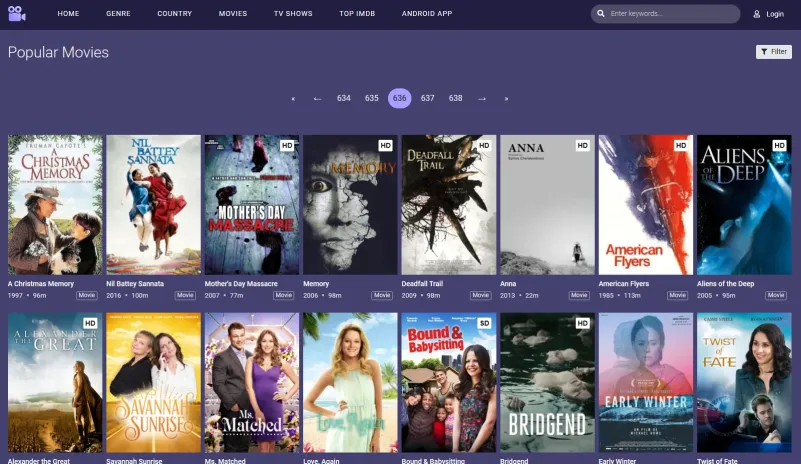Click SD badge on Bound & Babysitting
801x464 pixels.
(484, 323)
